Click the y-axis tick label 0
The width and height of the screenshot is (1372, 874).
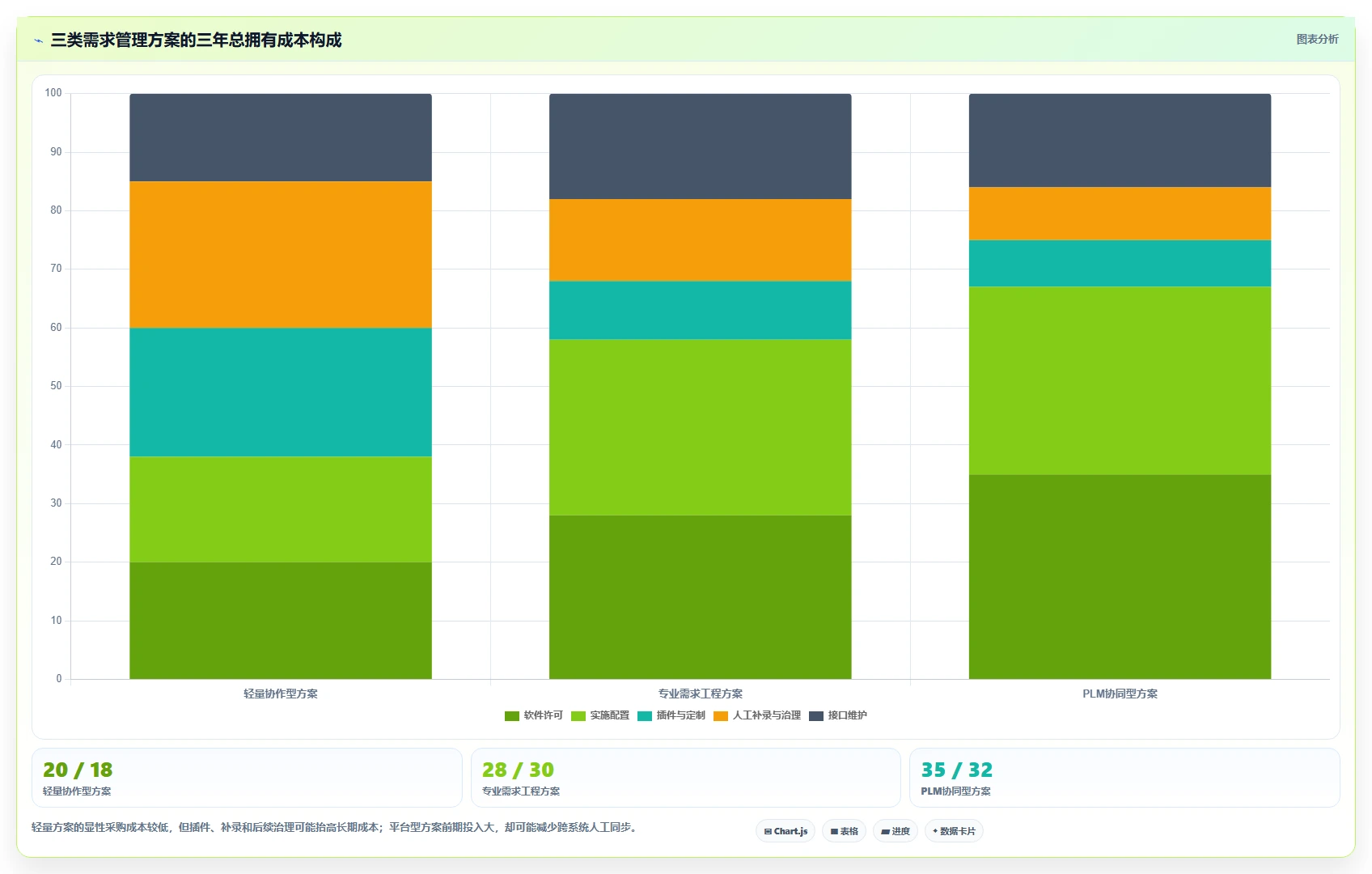point(59,679)
